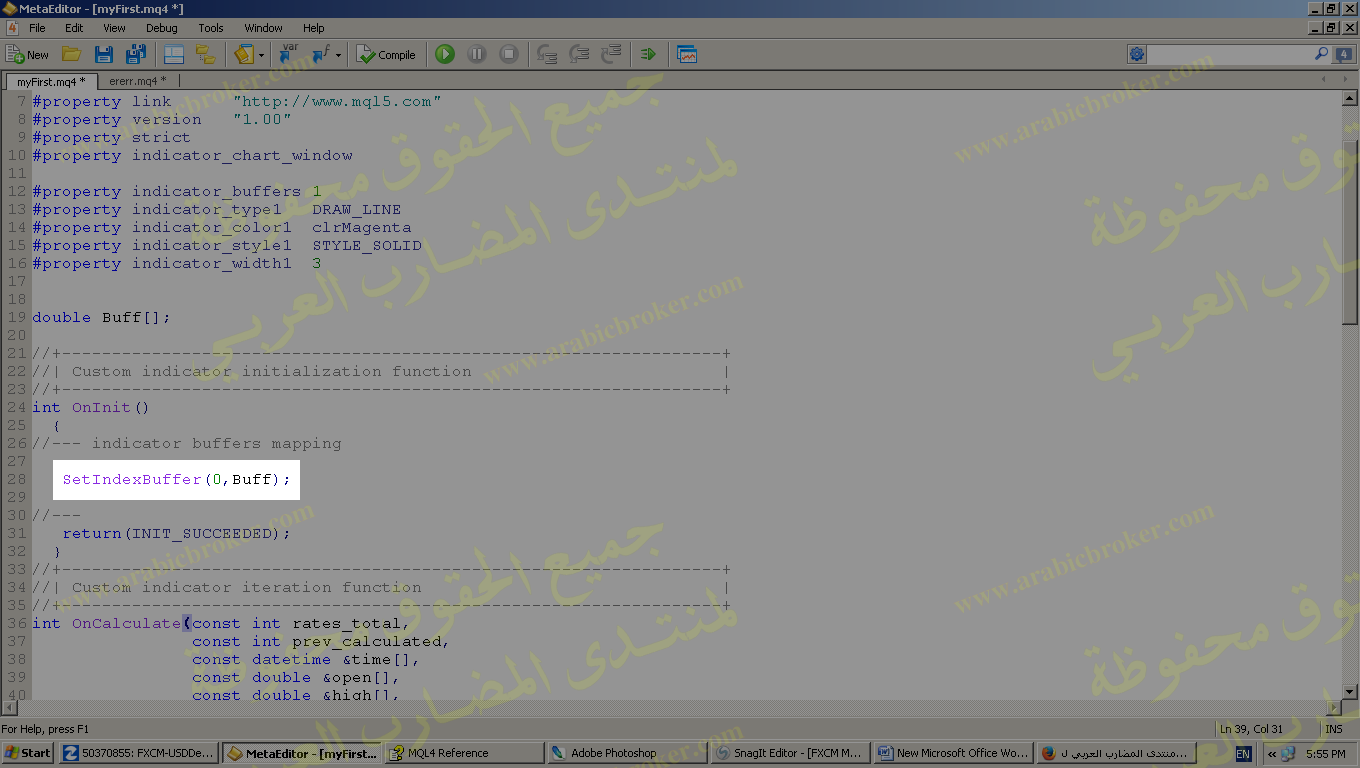Open the Debug menu
The image size is (1360, 768).
[161, 28]
